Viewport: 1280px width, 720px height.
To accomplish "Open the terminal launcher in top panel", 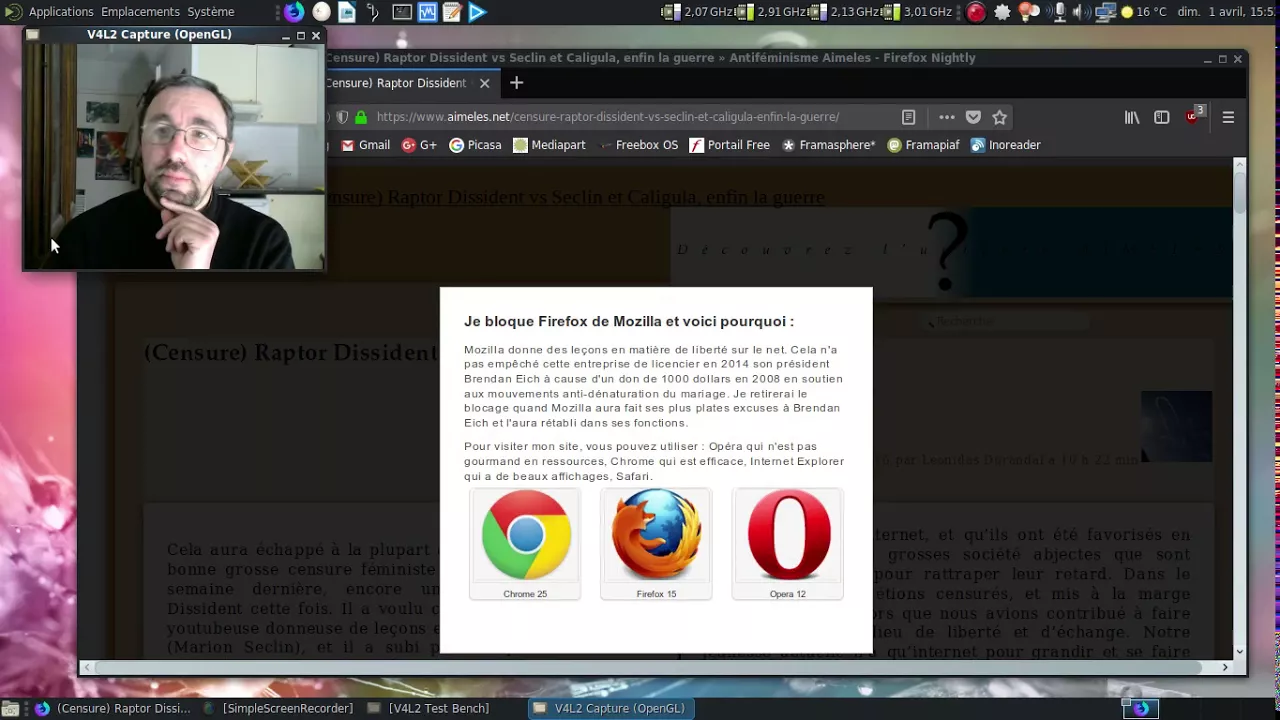I will point(401,12).
